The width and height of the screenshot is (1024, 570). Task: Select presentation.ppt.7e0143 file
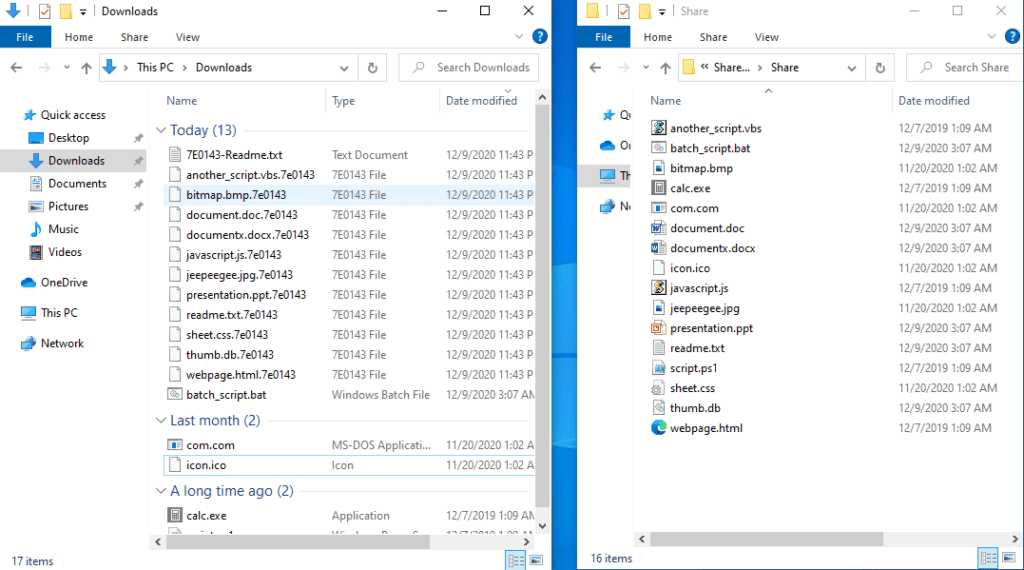pyautogui.click(x=246, y=294)
